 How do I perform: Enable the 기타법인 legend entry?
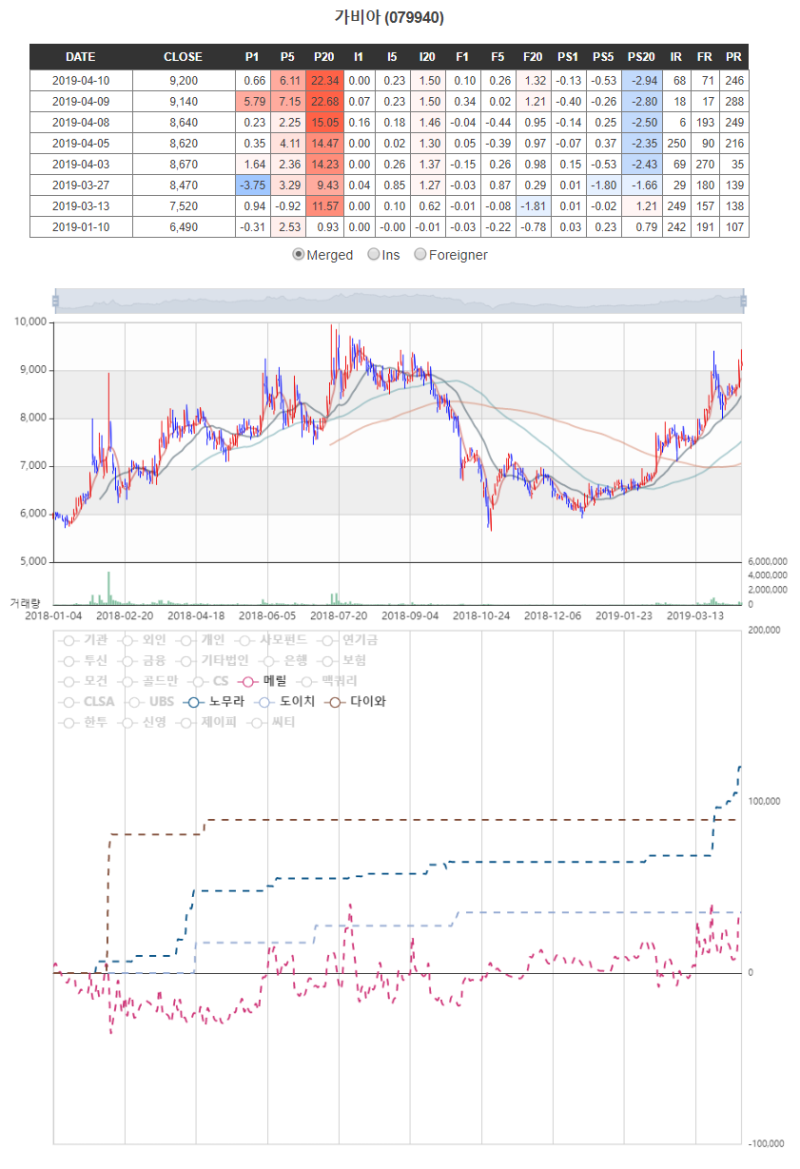[212, 661]
